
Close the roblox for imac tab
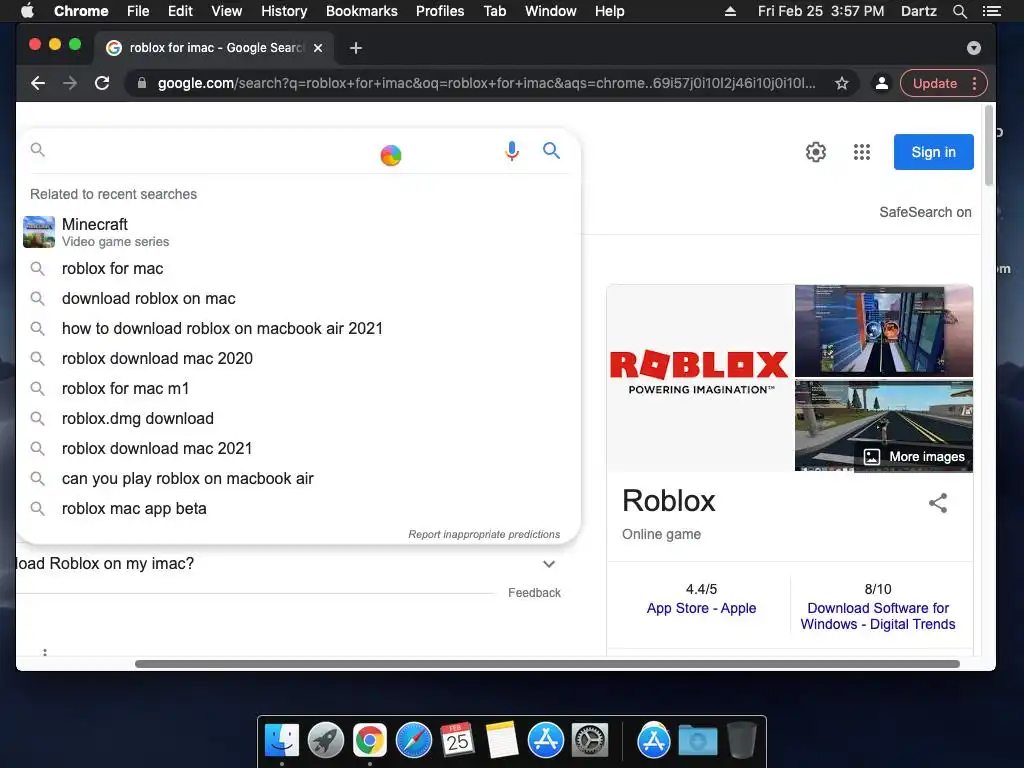click(318, 48)
